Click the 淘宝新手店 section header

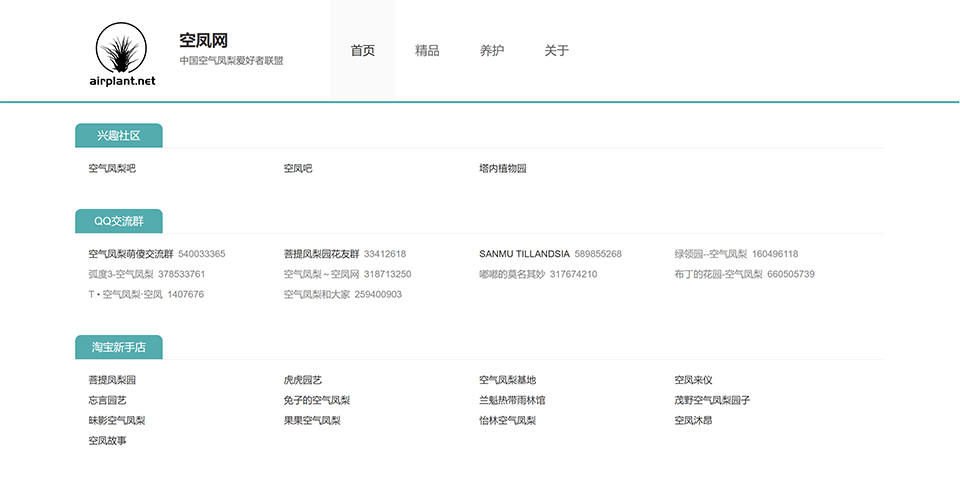(118, 347)
